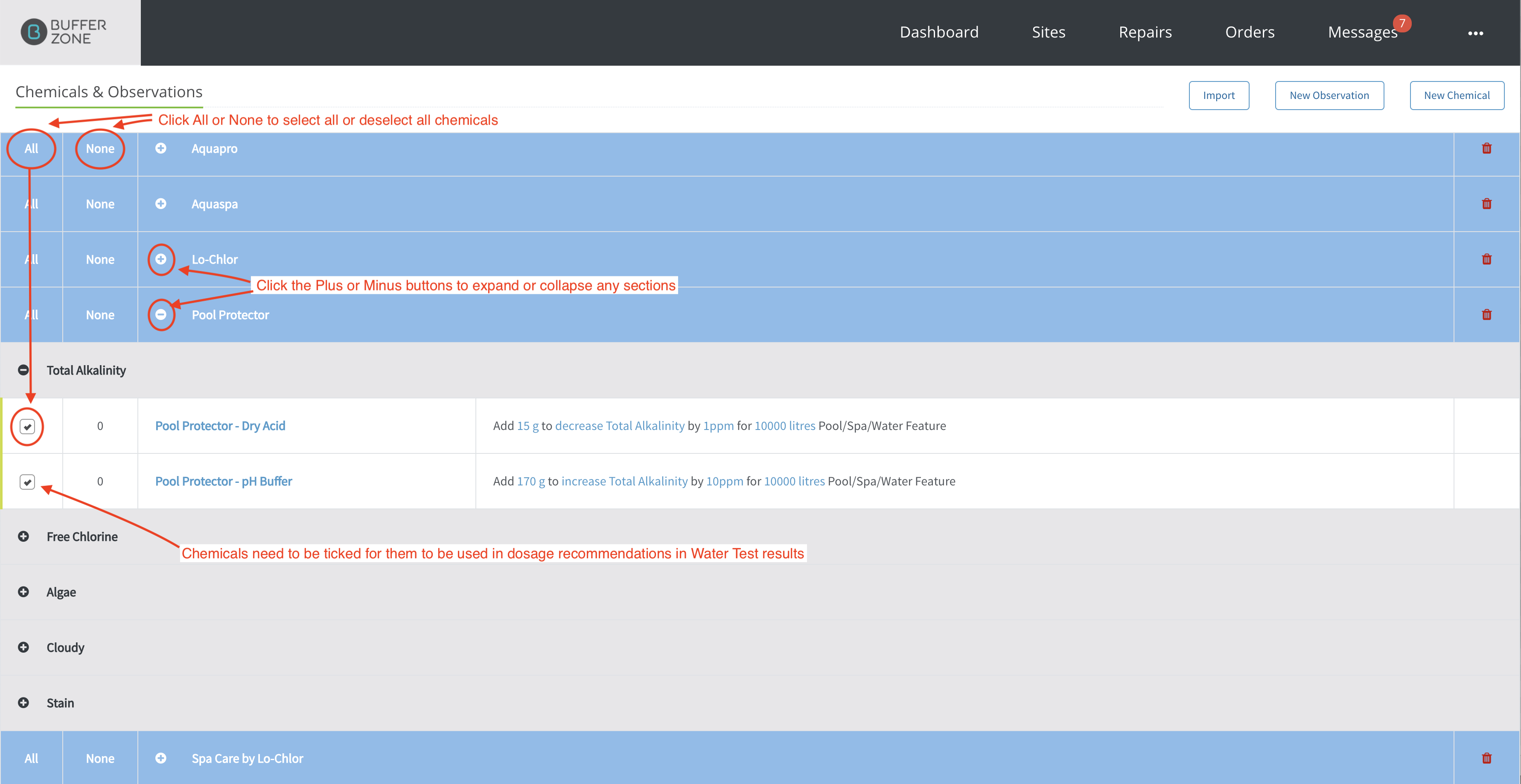
Task: Collapse the Total Alkalinity subsection
Action: (23, 370)
